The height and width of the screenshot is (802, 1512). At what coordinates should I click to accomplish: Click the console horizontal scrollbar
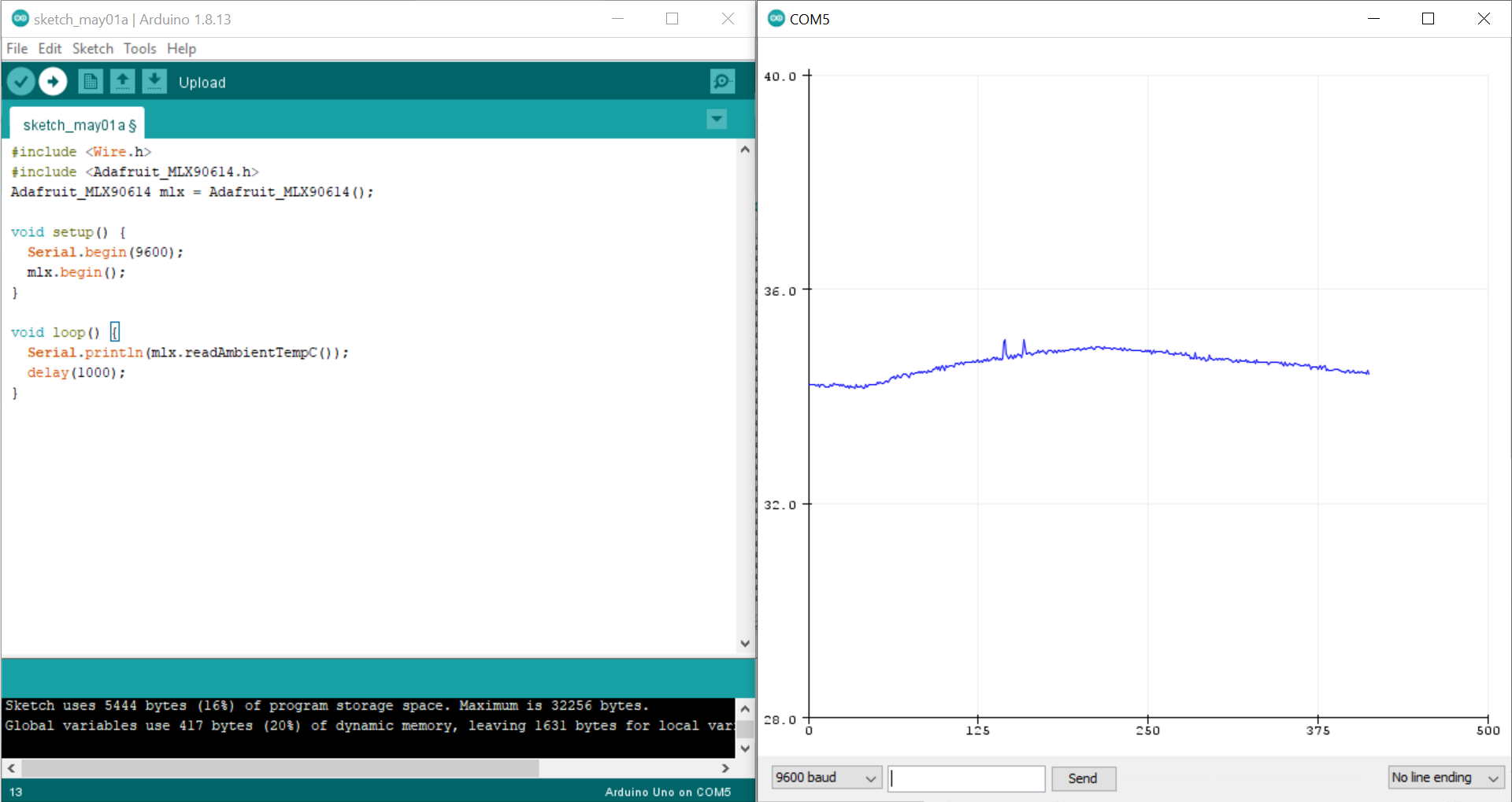pyautogui.click(x=280, y=768)
